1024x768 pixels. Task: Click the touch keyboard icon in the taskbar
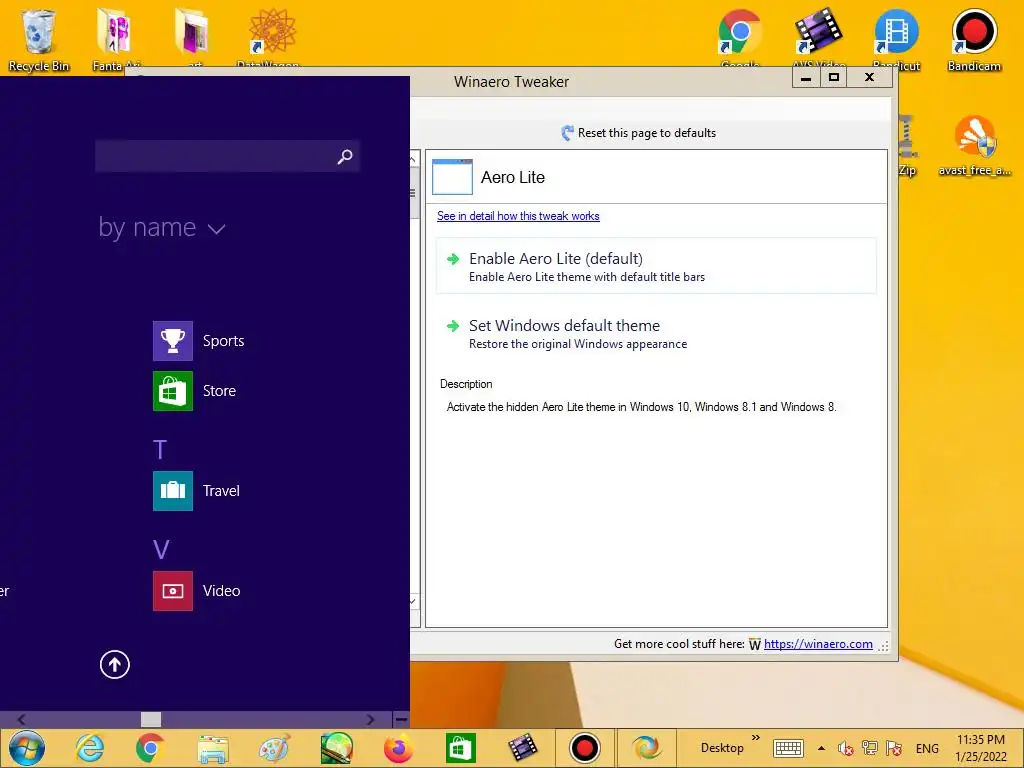click(x=788, y=748)
